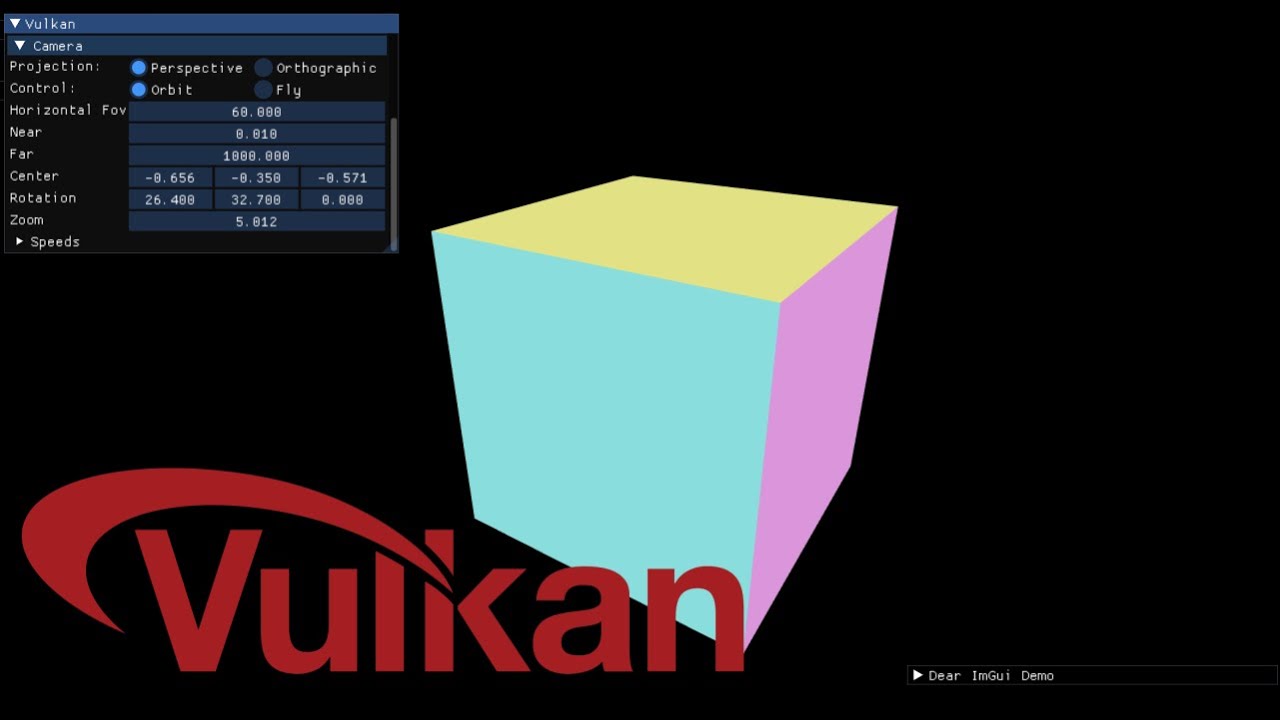The height and width of the screenshot is (720, 1280).
Task: Click the Far value field 1000.000
Action: [x=257, y=156]
